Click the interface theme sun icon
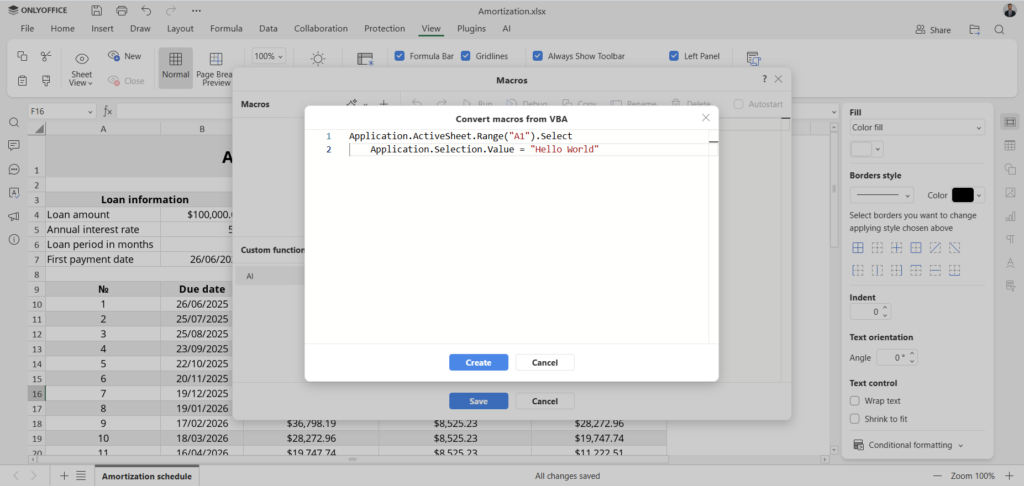Image resolution: width=1024 pixels, height=486 pixels. [x=318, y=59]
